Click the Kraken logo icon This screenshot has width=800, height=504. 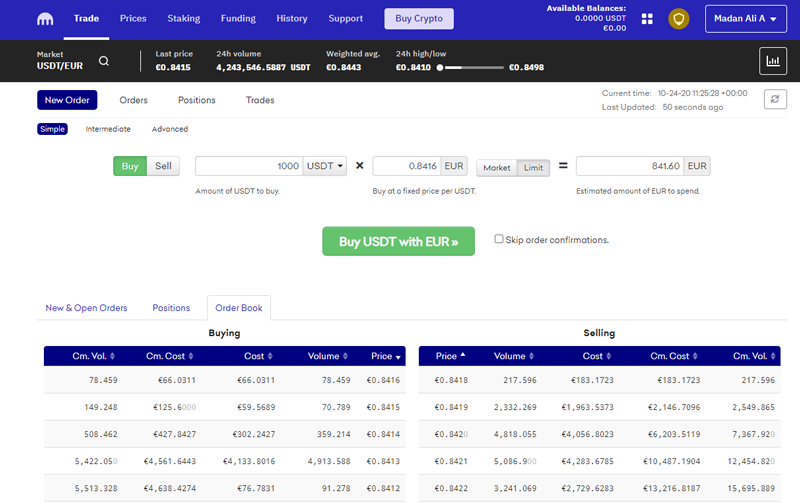tap(45, 19)
